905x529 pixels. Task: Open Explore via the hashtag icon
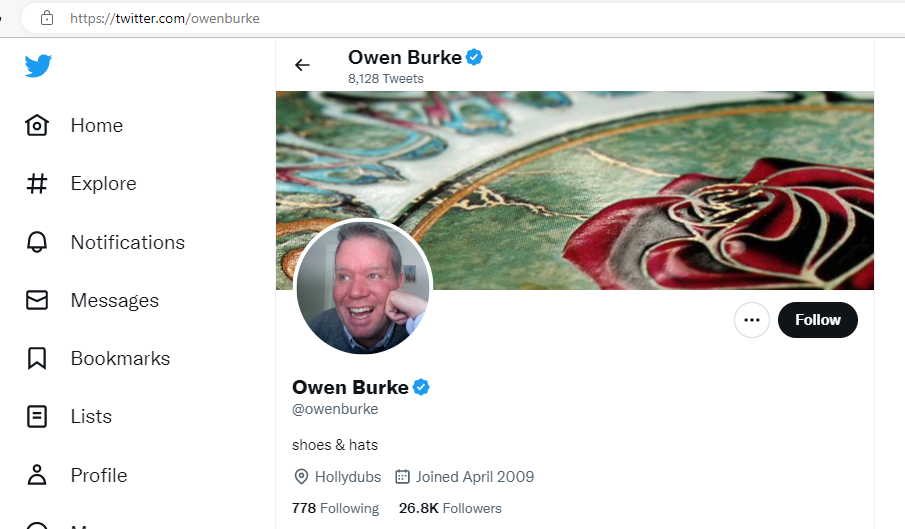click(37, 183)
